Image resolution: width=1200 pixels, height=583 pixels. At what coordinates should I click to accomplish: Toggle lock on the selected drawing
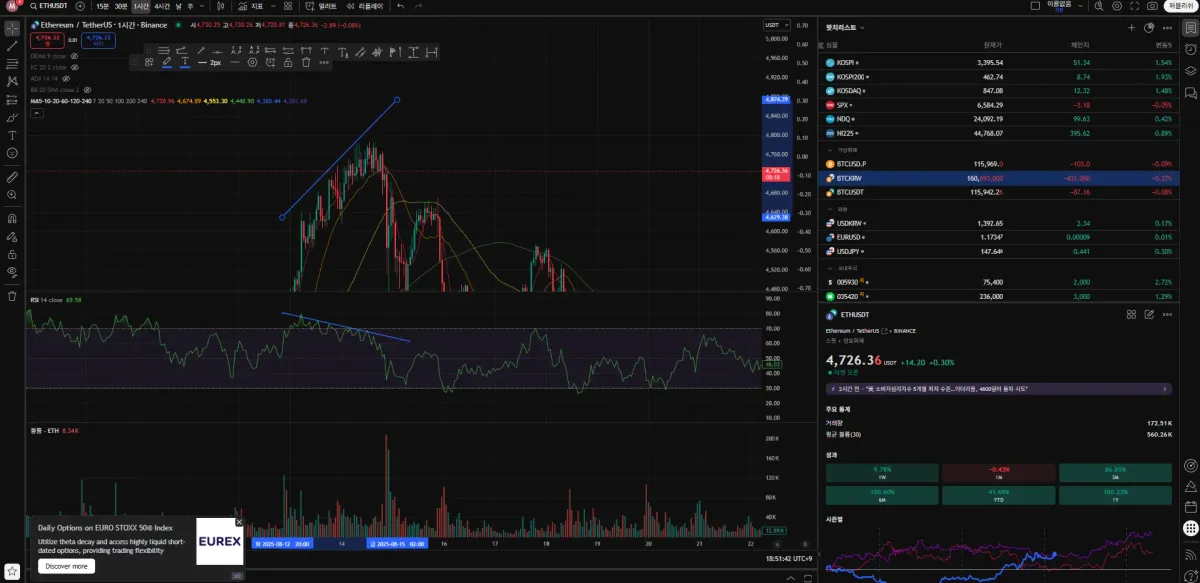pos(288,62)
